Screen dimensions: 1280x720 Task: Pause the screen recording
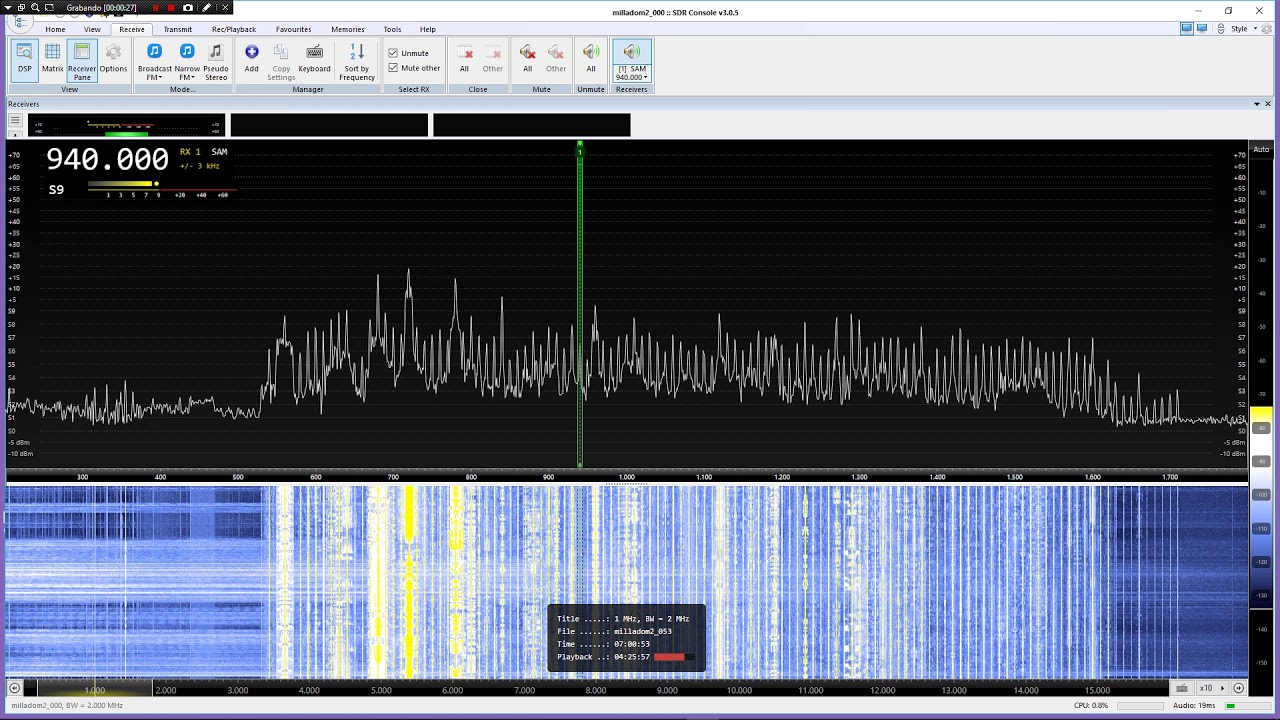[x=154, y=7]
